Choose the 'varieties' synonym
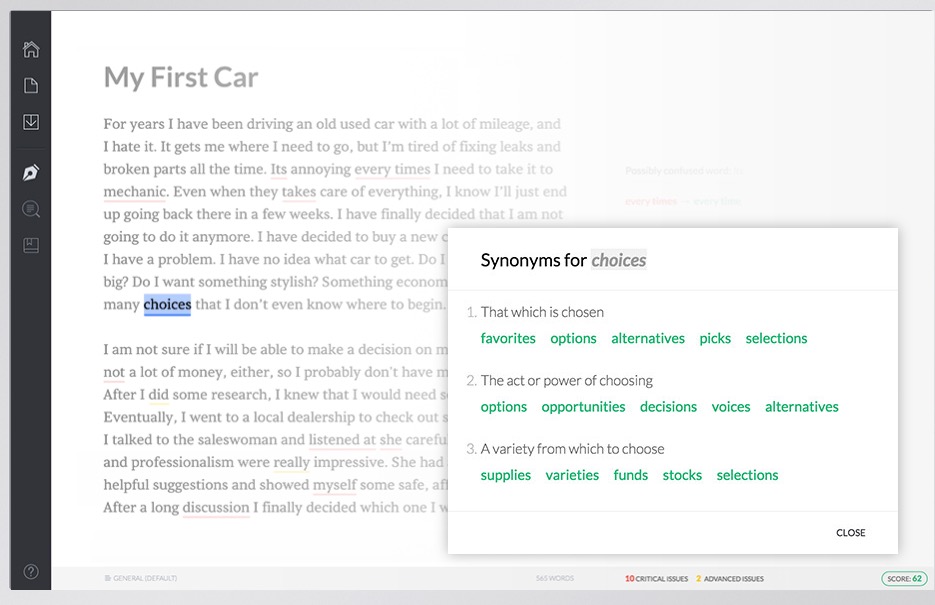The image size is (935, 605). point(572,475)
